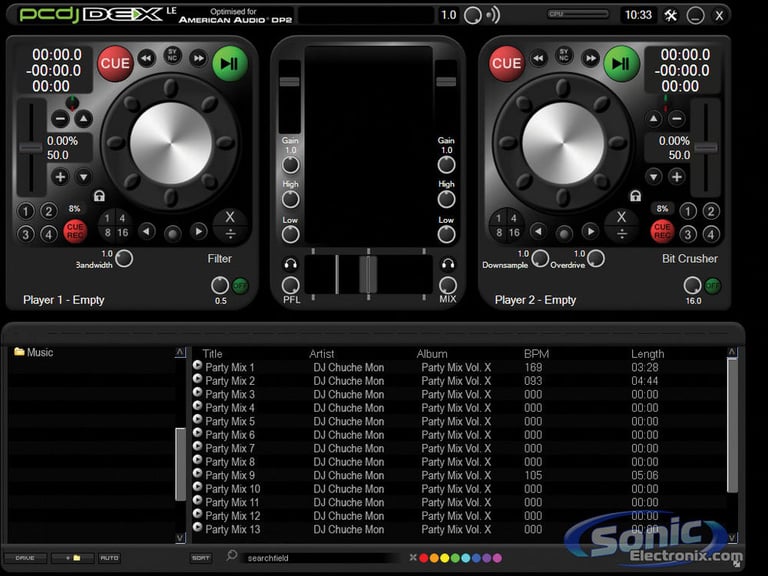Select the Party Mix 9 track row
Viewport: 768px width, 576px height.
459,475
